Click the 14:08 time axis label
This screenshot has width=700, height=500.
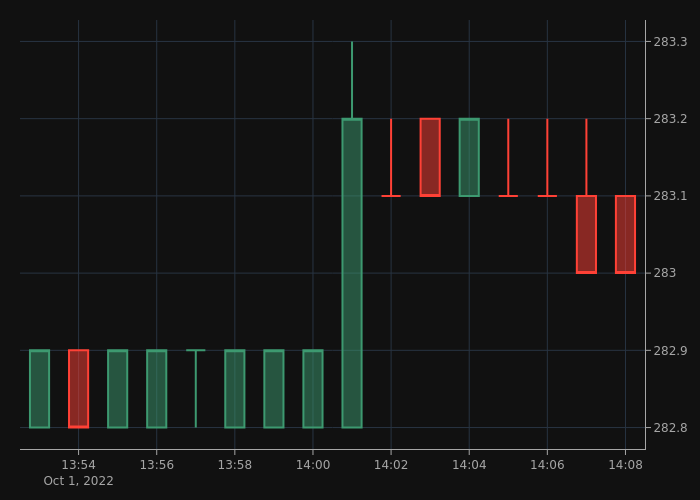(x=625, y=465)
